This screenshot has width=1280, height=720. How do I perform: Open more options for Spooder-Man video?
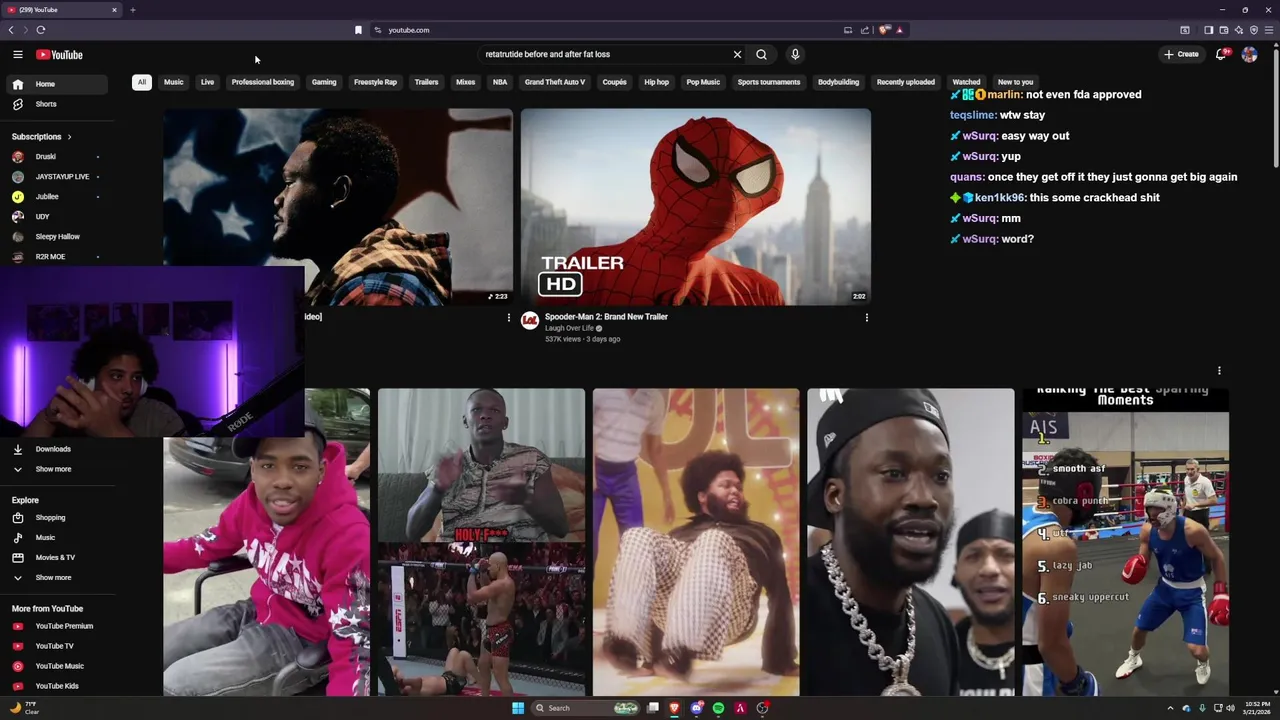click(866, 318)
